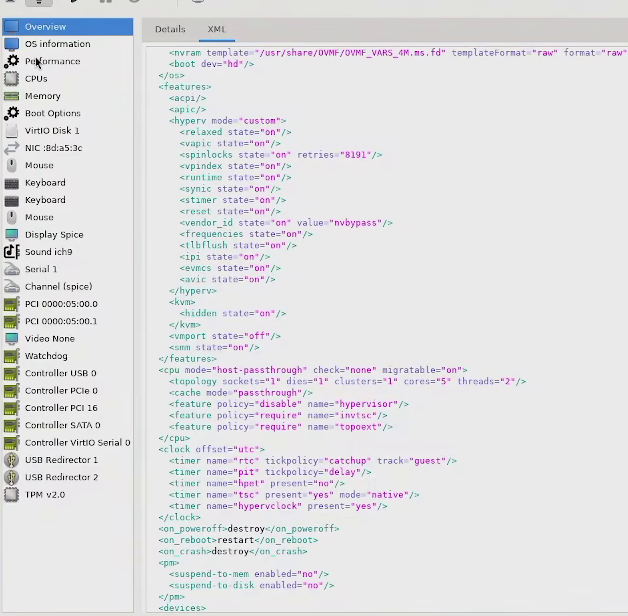Switch to the Details tab

point(170,29)
